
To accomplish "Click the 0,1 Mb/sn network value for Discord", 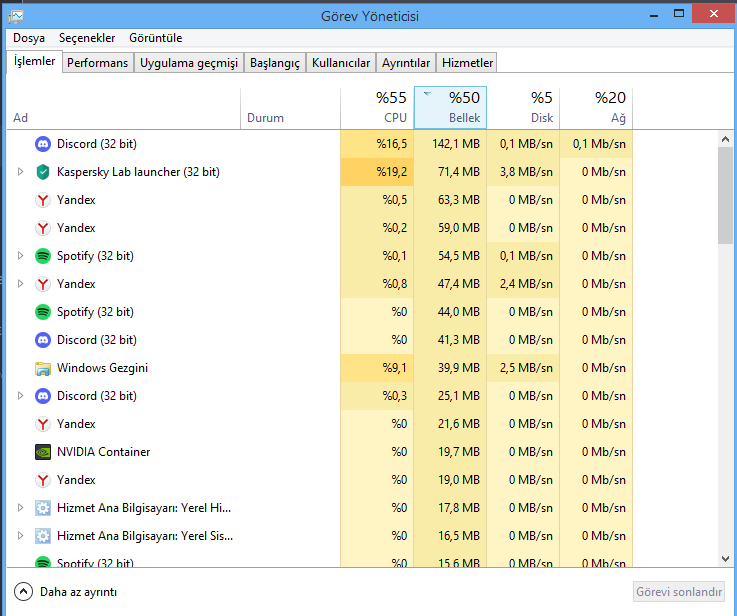I will [599, 144].
